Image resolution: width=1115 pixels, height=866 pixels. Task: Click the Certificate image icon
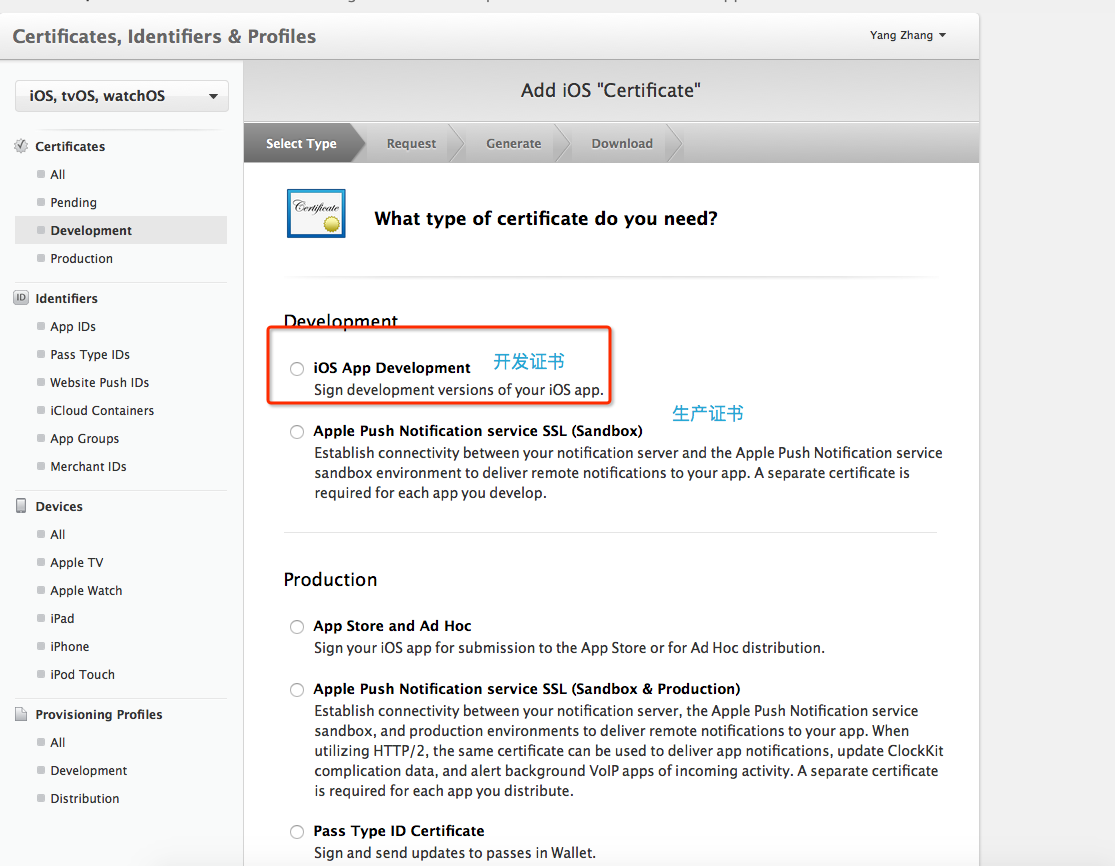316,213
